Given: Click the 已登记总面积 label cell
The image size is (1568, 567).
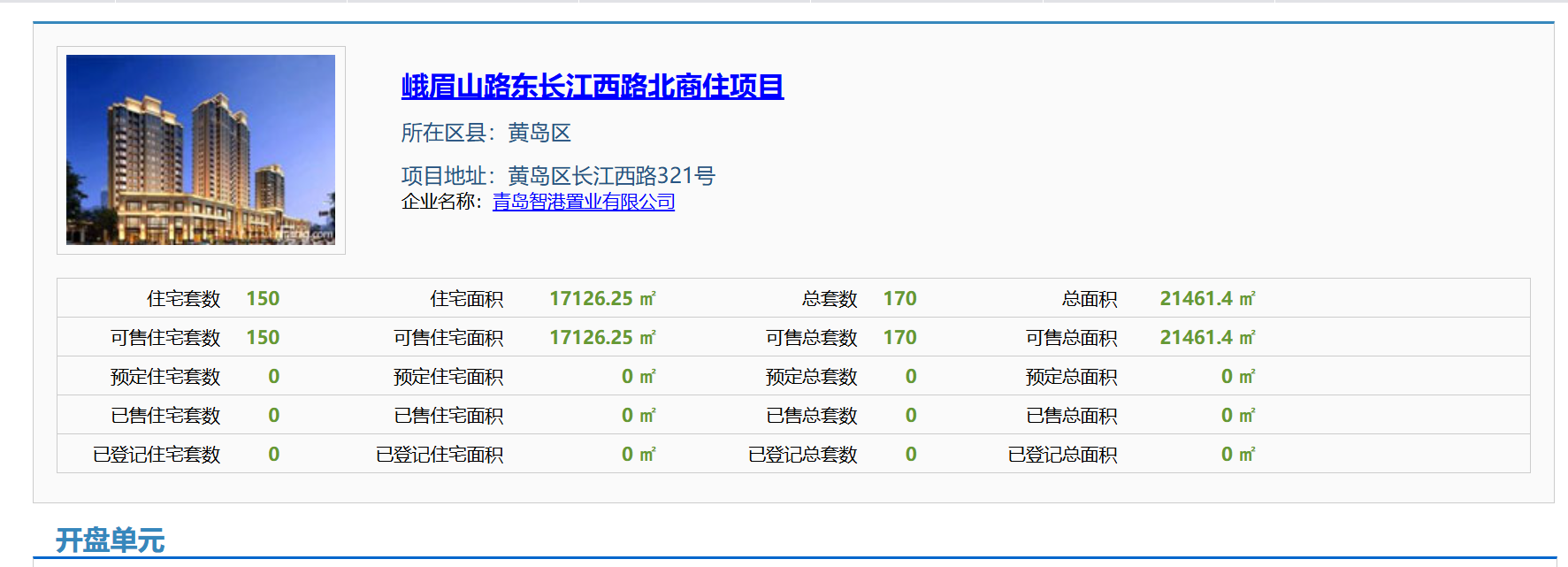Looking at the screenshot, I should 1063,455.
